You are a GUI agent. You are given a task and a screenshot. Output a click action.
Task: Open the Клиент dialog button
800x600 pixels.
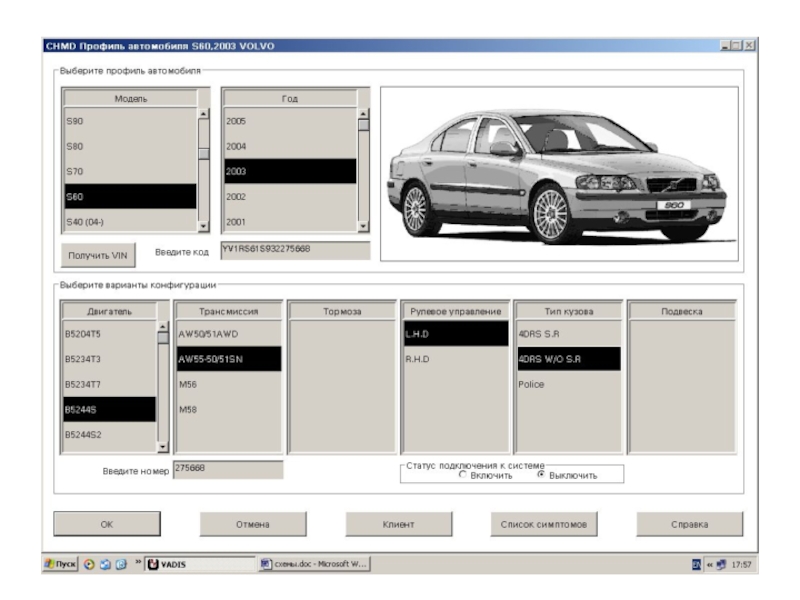point(398,524)
